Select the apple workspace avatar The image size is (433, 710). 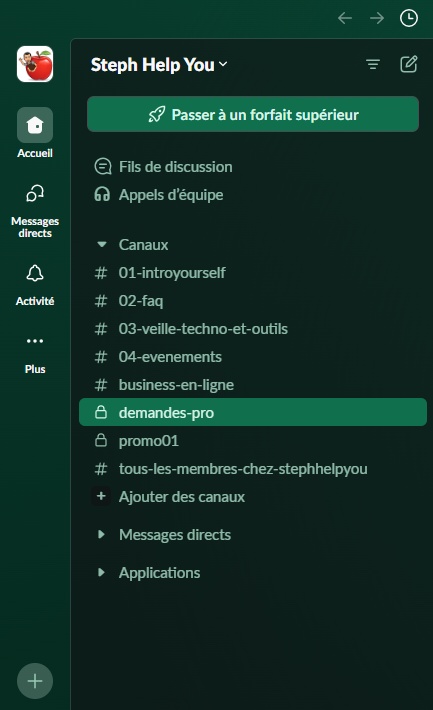point(35,64)
